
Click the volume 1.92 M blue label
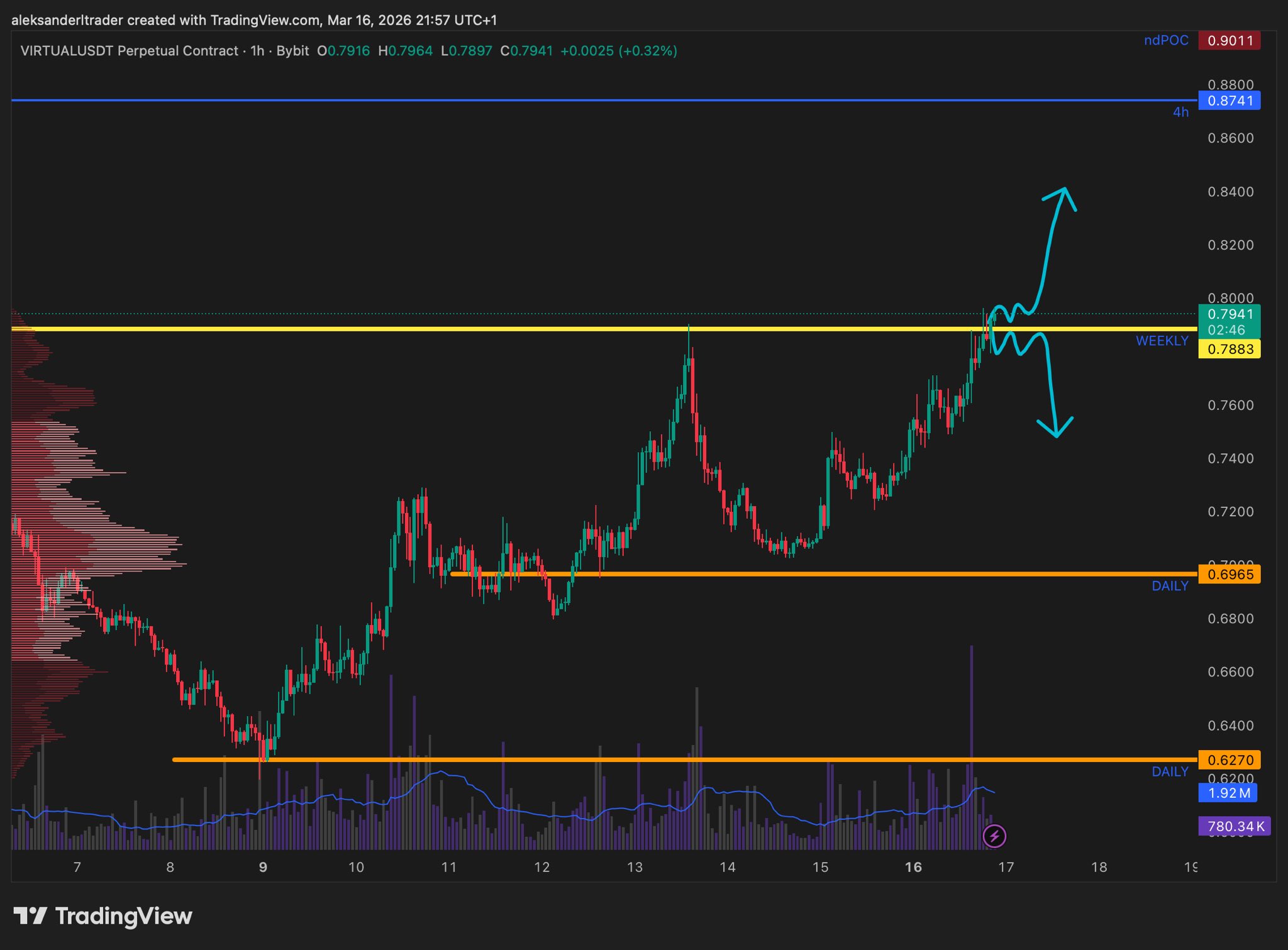coord(1228,793)
